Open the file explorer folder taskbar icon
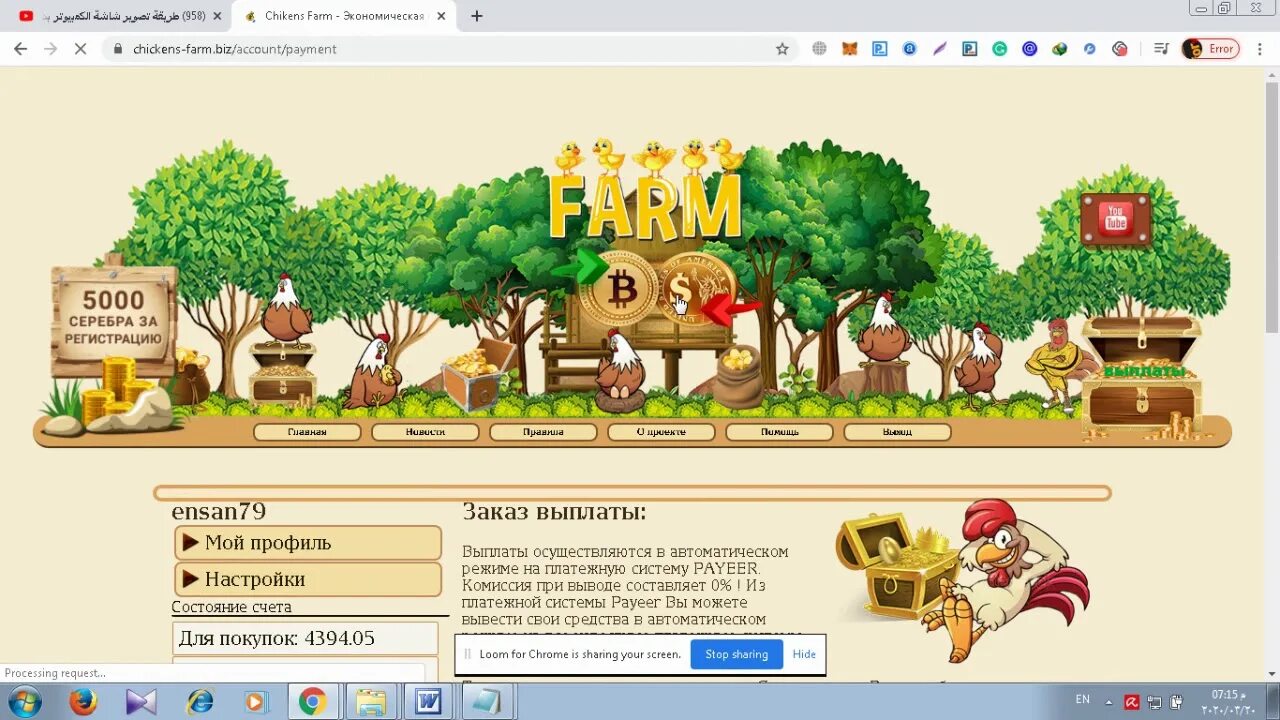This screenshot has width=1280, height=720. coord(371,702)
